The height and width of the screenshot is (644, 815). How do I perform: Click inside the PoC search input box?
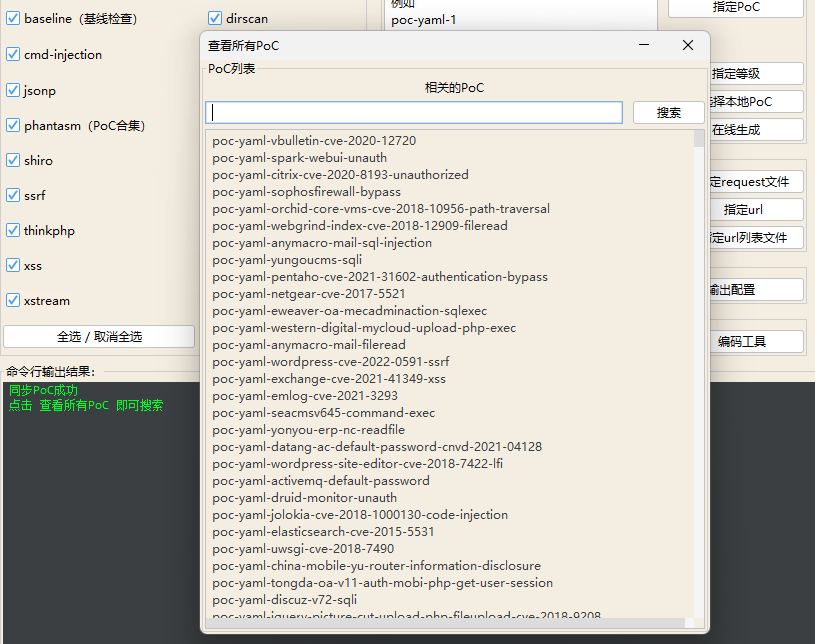(x=413, y=111)
